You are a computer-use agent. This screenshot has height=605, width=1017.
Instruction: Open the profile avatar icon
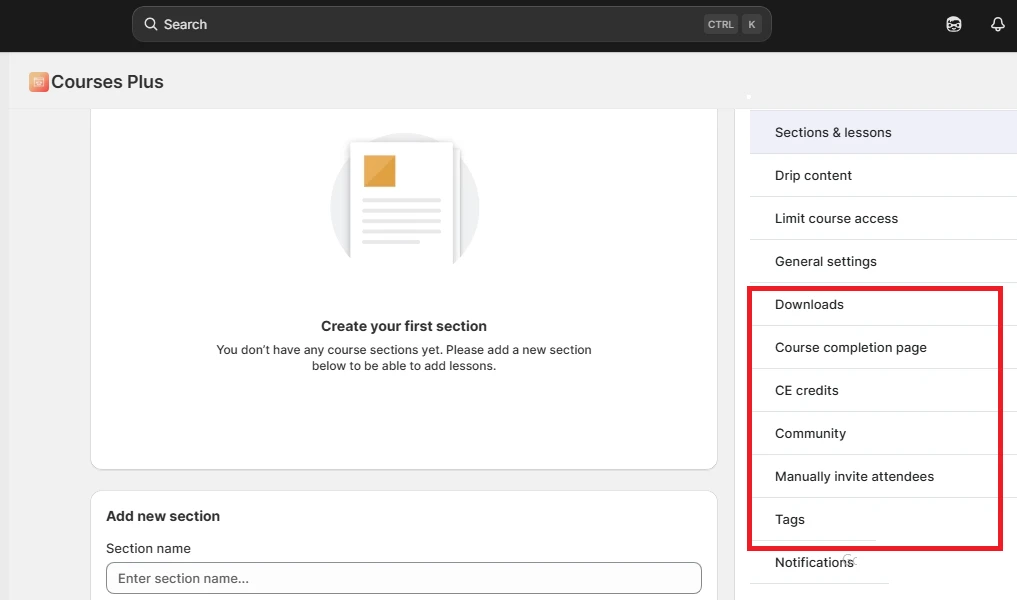953,23
